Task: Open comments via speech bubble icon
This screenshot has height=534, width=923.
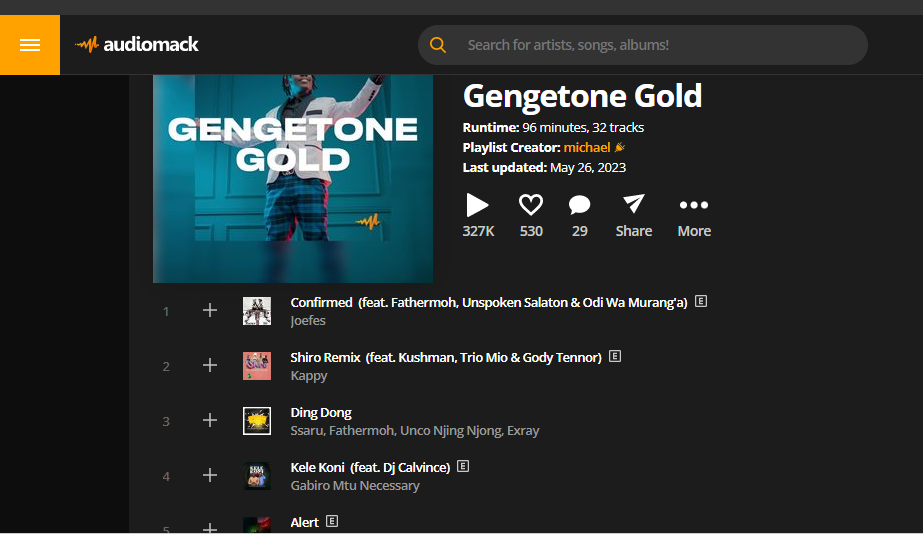Action: [579, 205]
